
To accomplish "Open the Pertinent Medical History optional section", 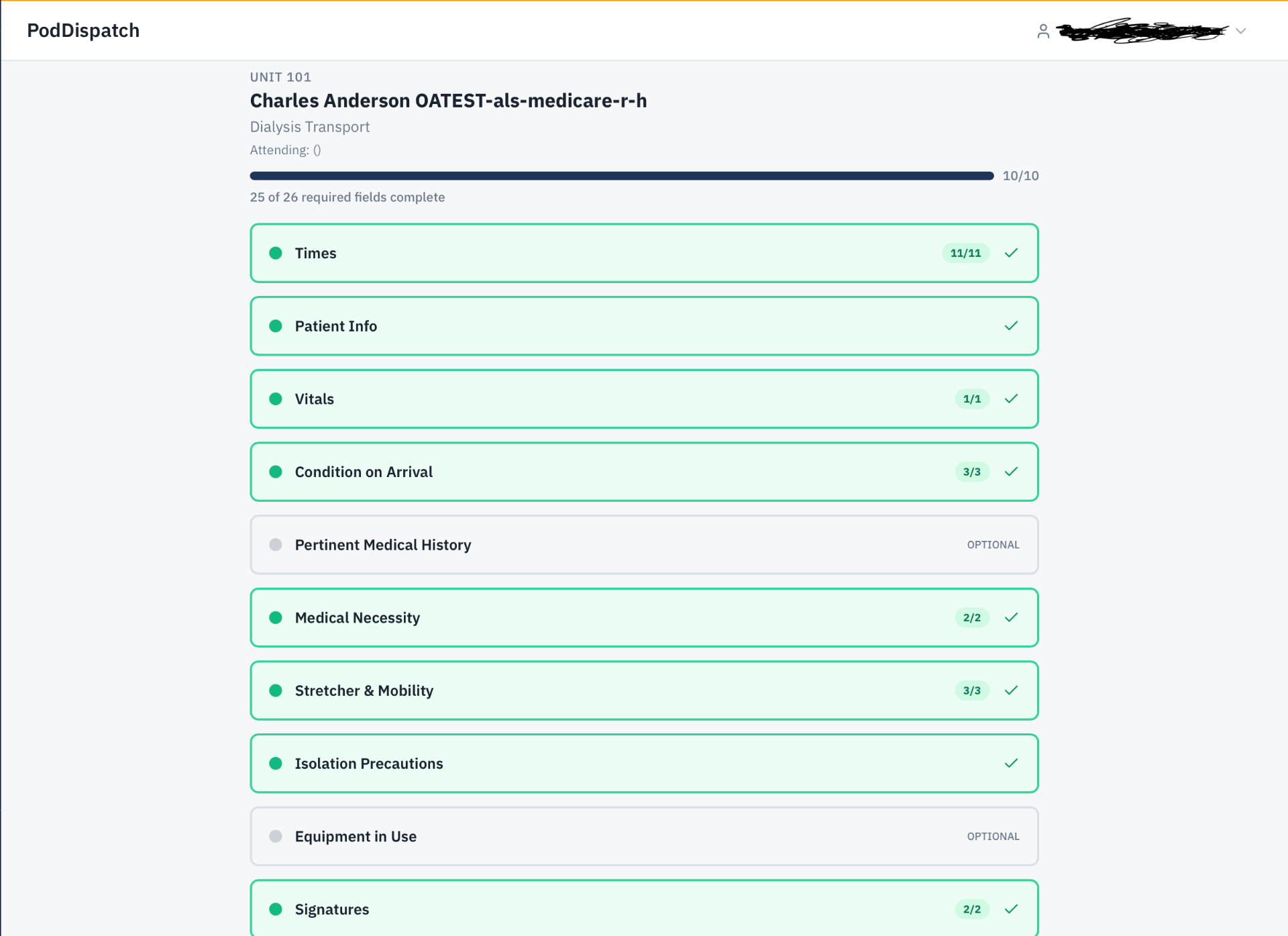I will (644, 545).
